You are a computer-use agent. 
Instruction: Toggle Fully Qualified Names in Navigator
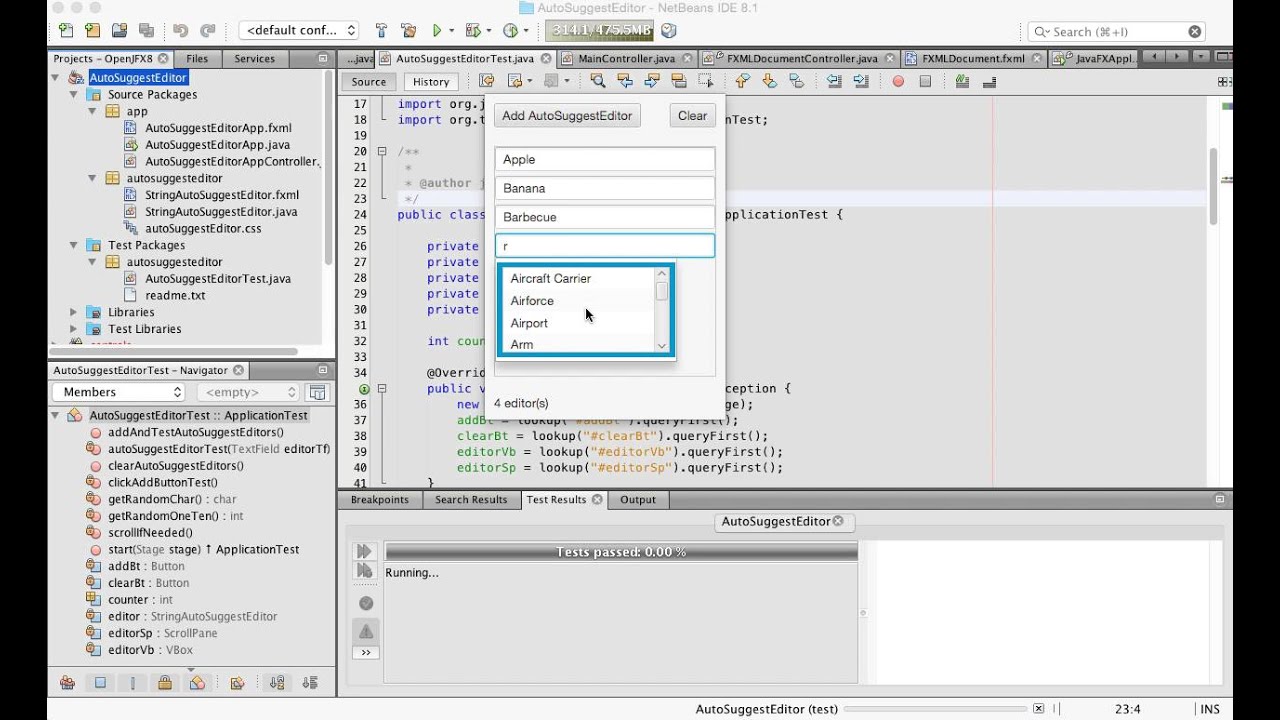(237, 683)
